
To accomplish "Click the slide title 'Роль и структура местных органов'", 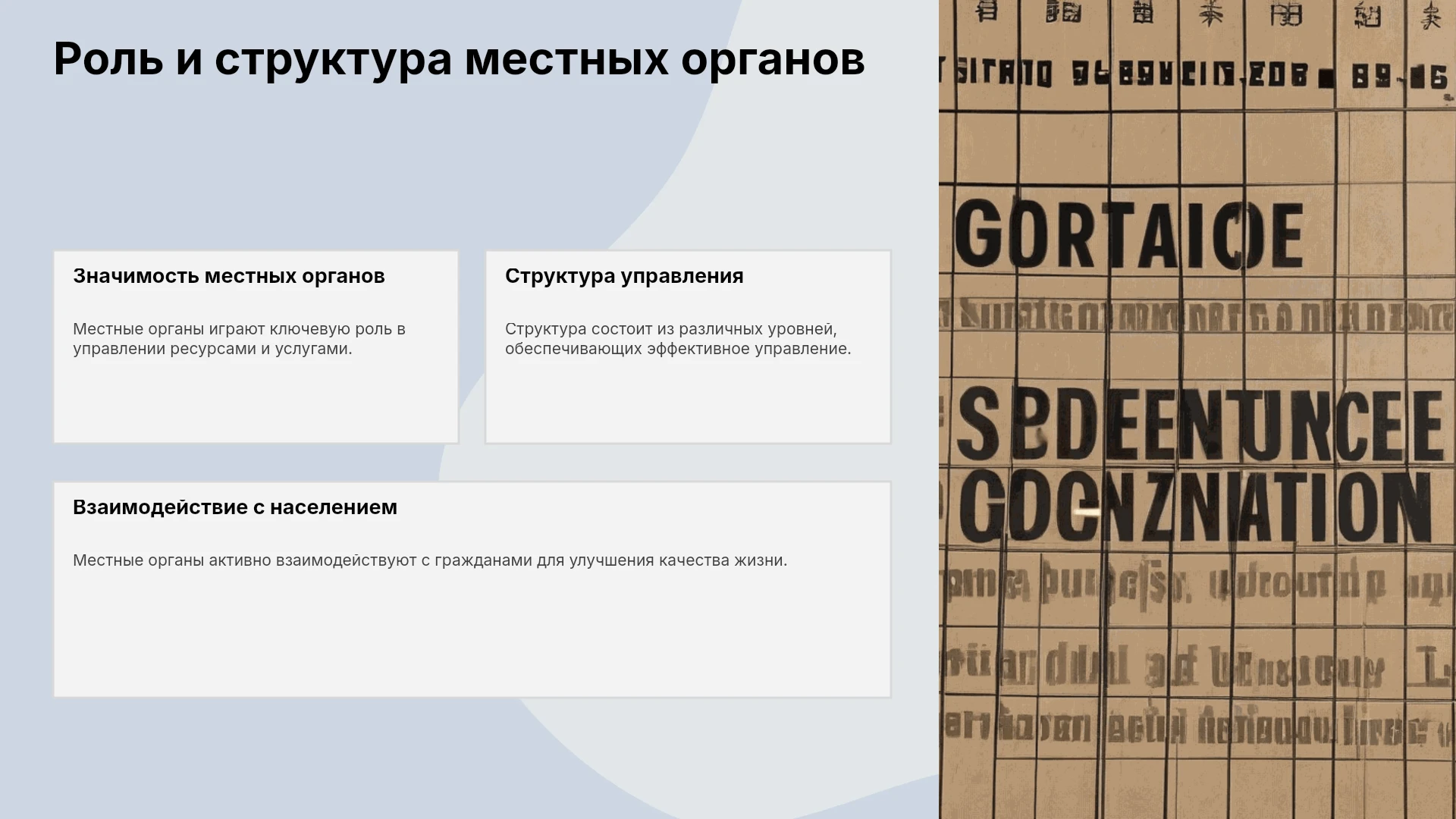I will tap(459, 59).
